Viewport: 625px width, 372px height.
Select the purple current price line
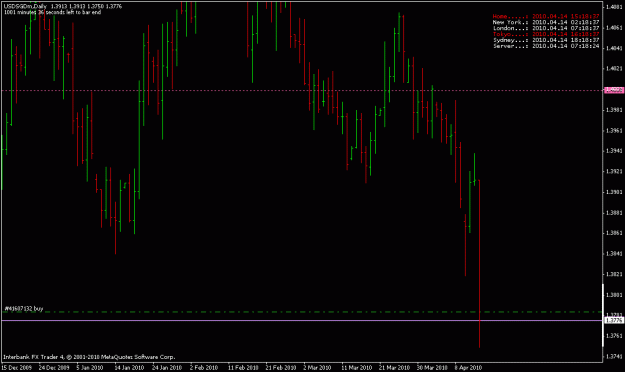click(302, 320)
